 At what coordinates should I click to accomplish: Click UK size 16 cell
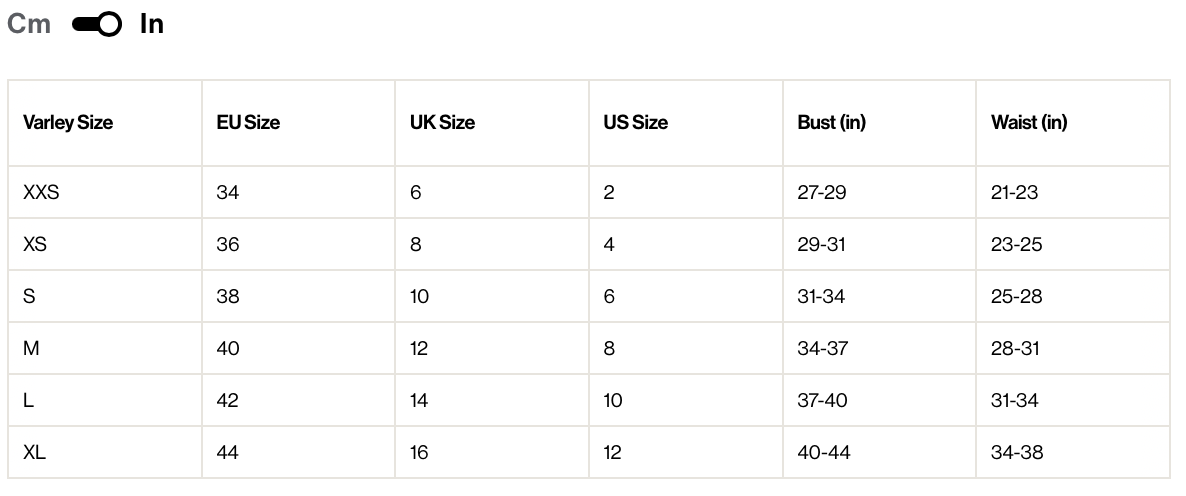coord(419,452)
